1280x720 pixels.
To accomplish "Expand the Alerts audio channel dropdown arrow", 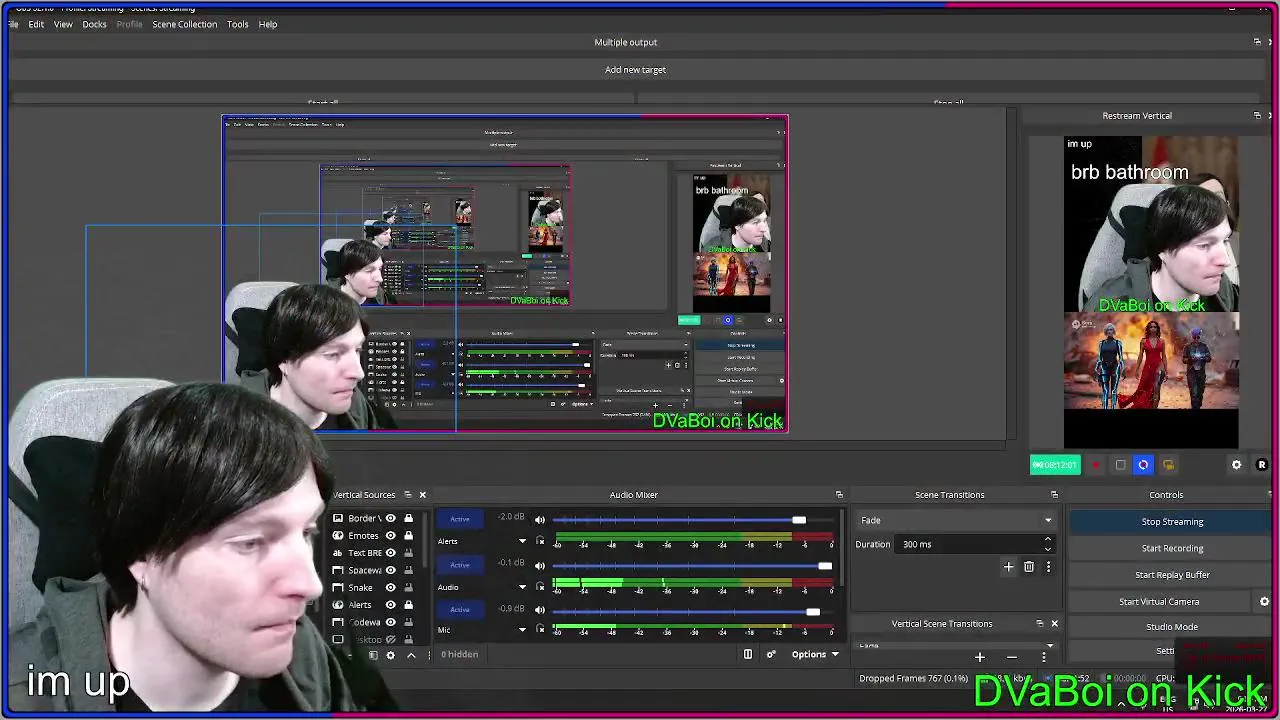I will [x=522, y=541].
